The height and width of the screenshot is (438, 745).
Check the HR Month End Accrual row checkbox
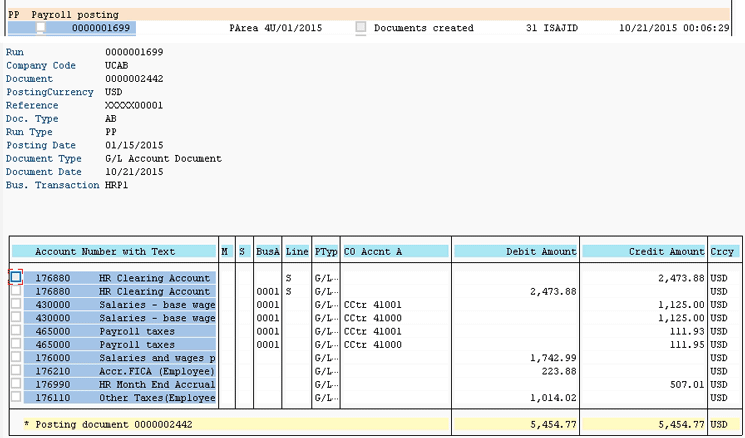(16, 384)
